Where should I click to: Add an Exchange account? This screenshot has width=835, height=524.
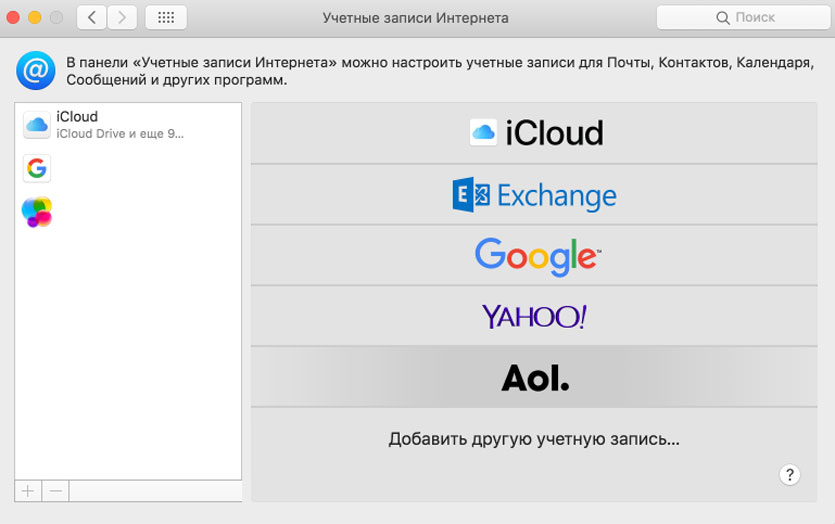[536, 194]
